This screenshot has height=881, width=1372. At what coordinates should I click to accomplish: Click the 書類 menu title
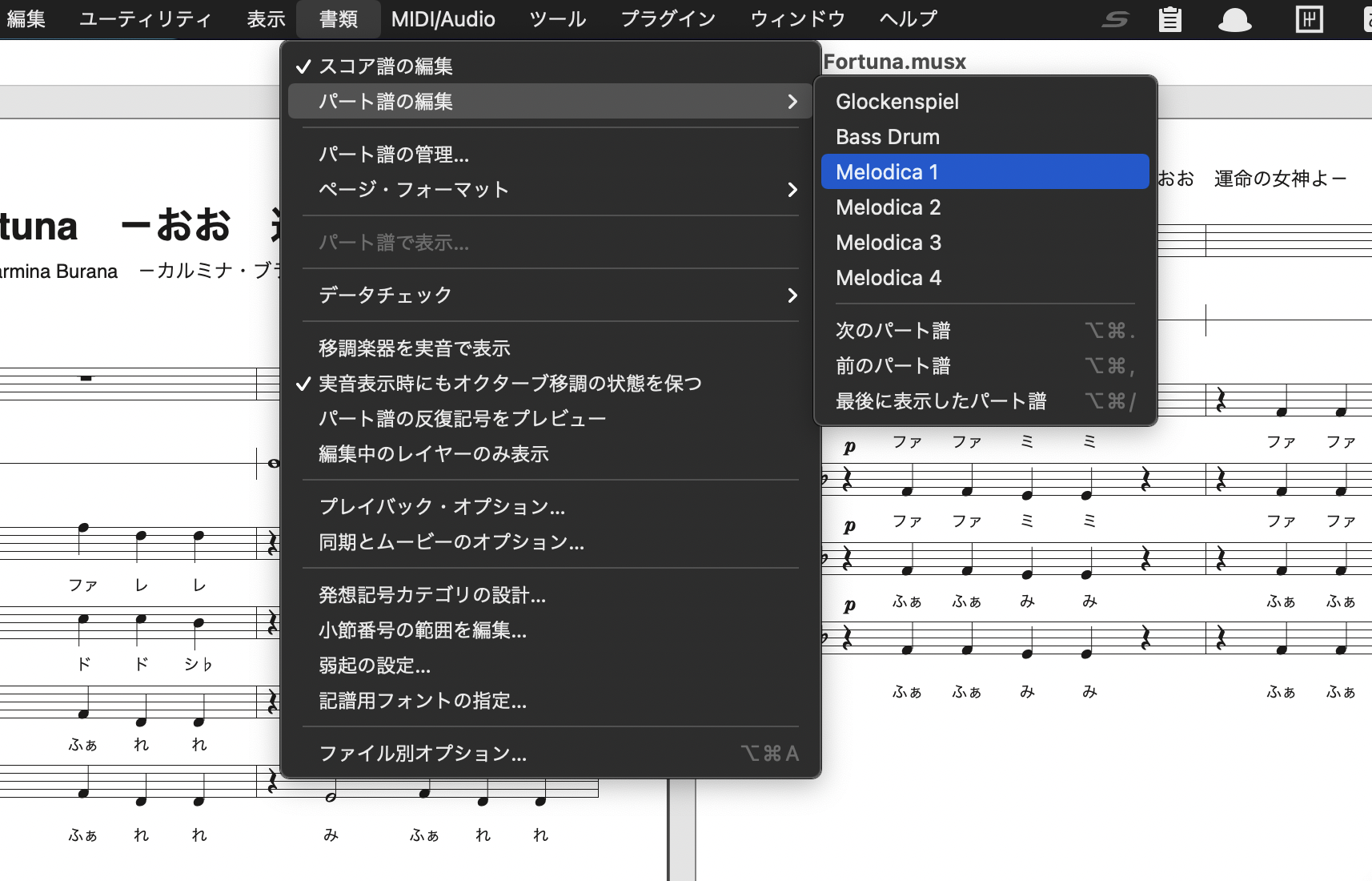point(339,19)
